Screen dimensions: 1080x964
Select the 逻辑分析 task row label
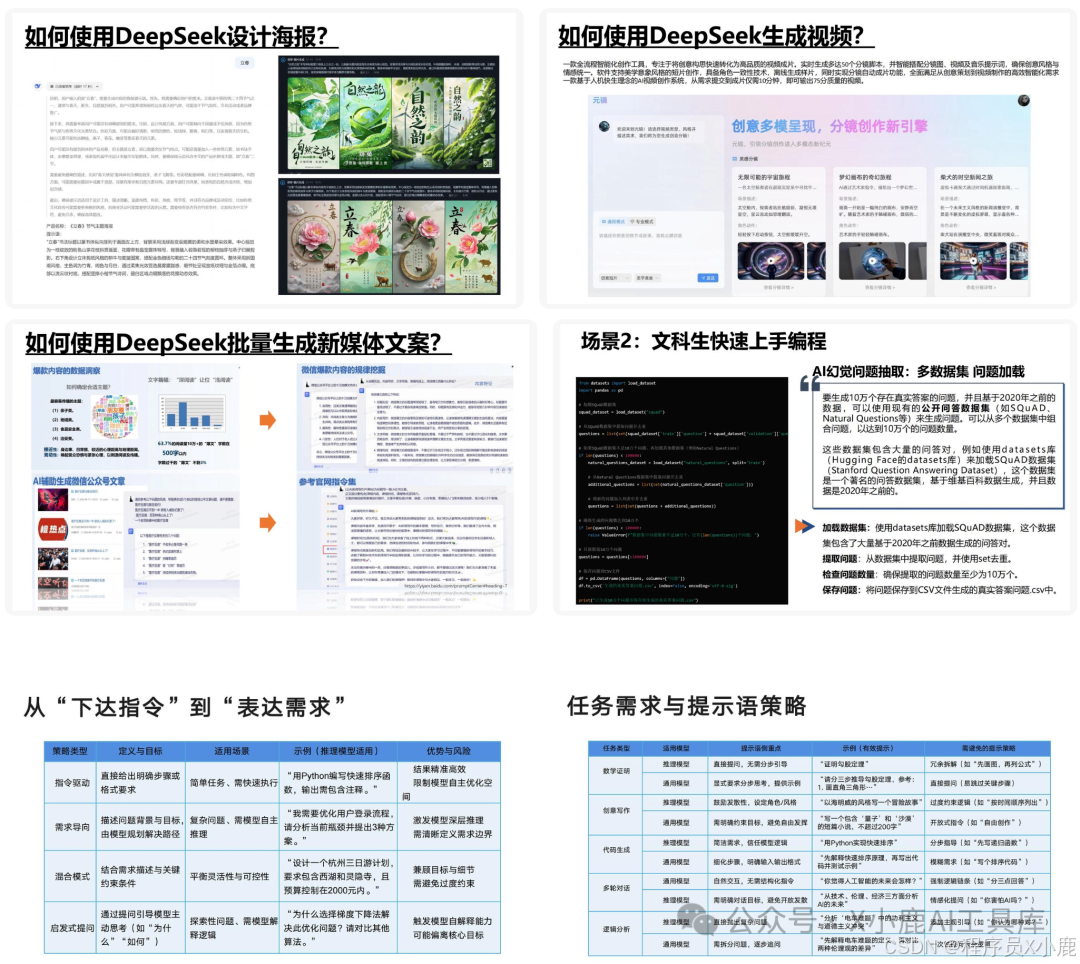coord(616,929)
